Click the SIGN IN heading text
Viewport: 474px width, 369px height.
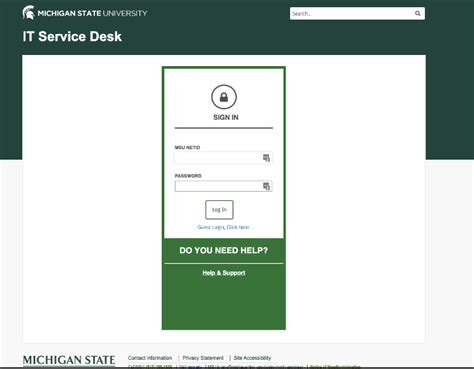click(226, 117)
